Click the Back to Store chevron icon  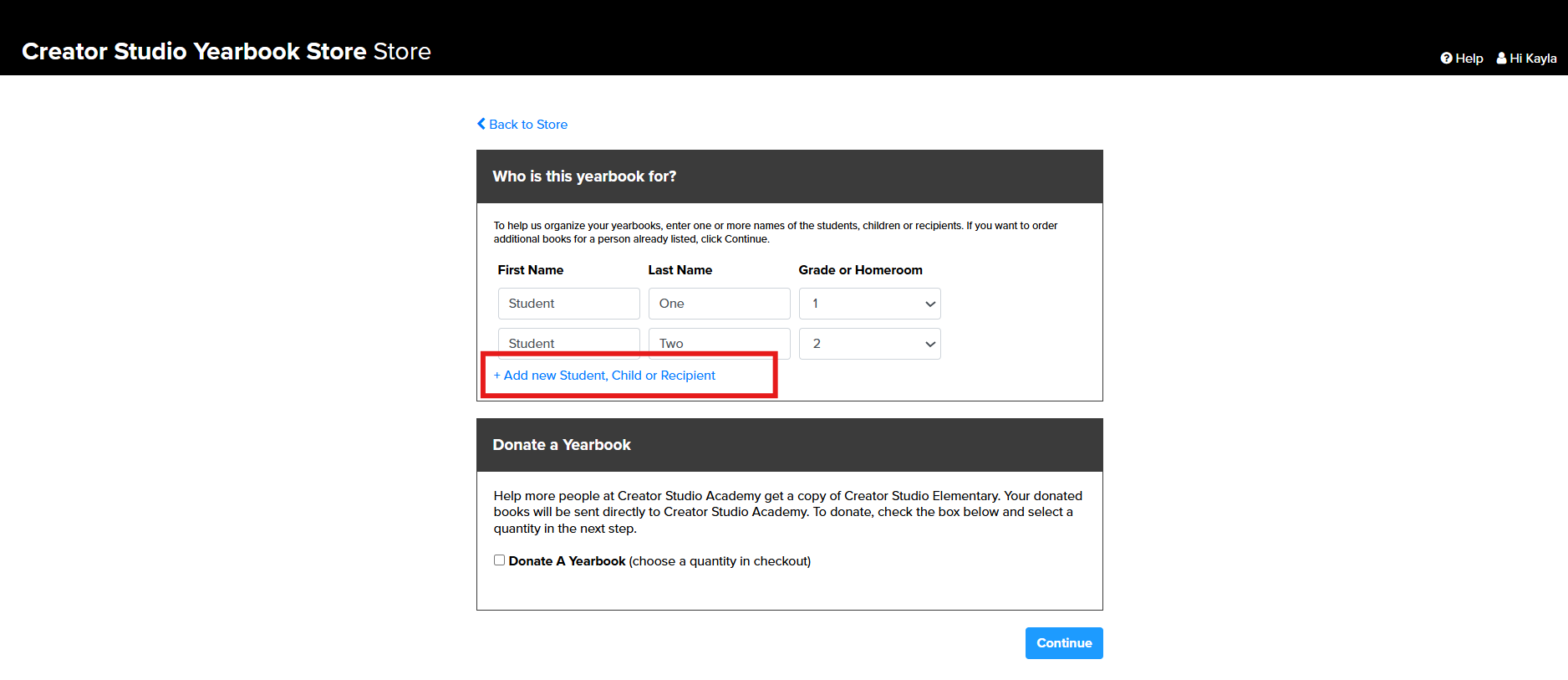click(481, 124)
